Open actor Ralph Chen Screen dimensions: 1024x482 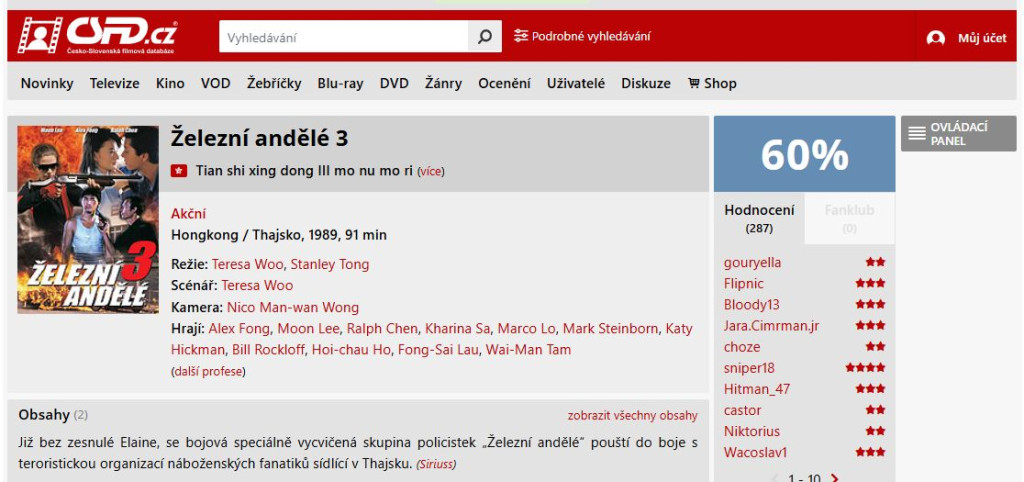(382, 328)
